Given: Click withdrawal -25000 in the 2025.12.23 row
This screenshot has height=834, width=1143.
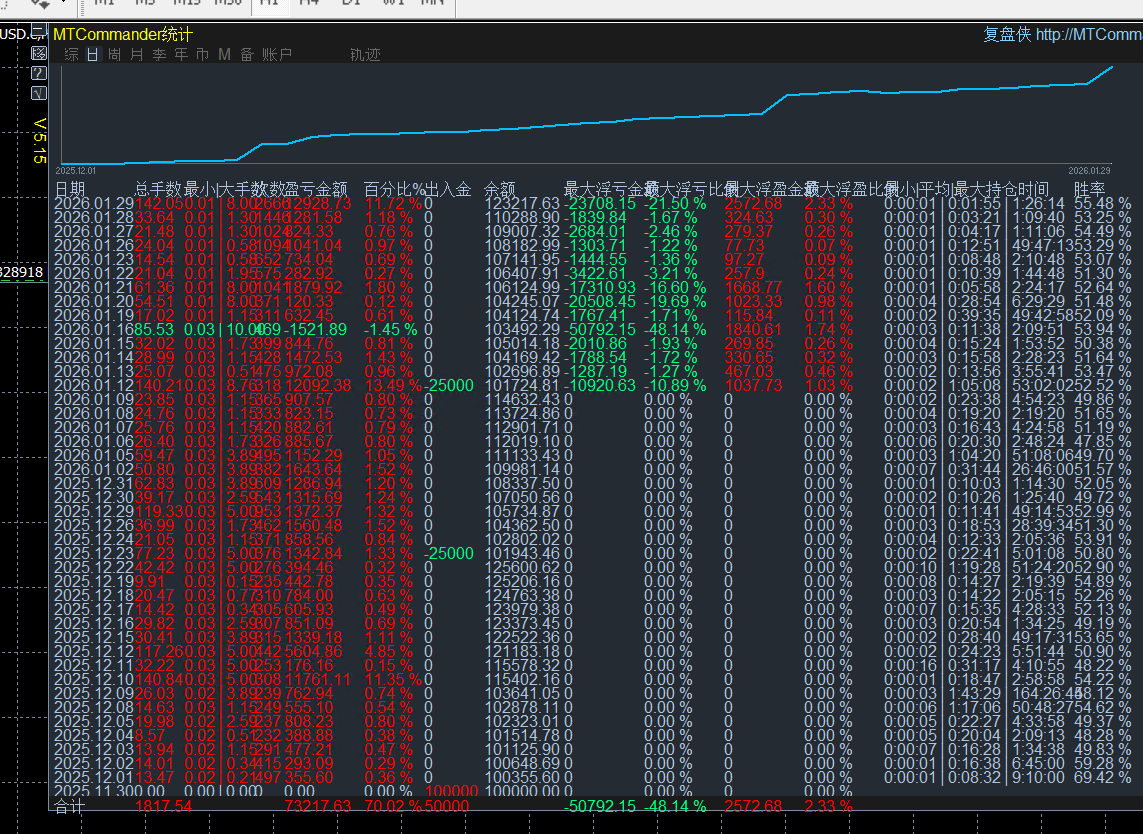Looking at the screenshot, I should click(448, 553).
